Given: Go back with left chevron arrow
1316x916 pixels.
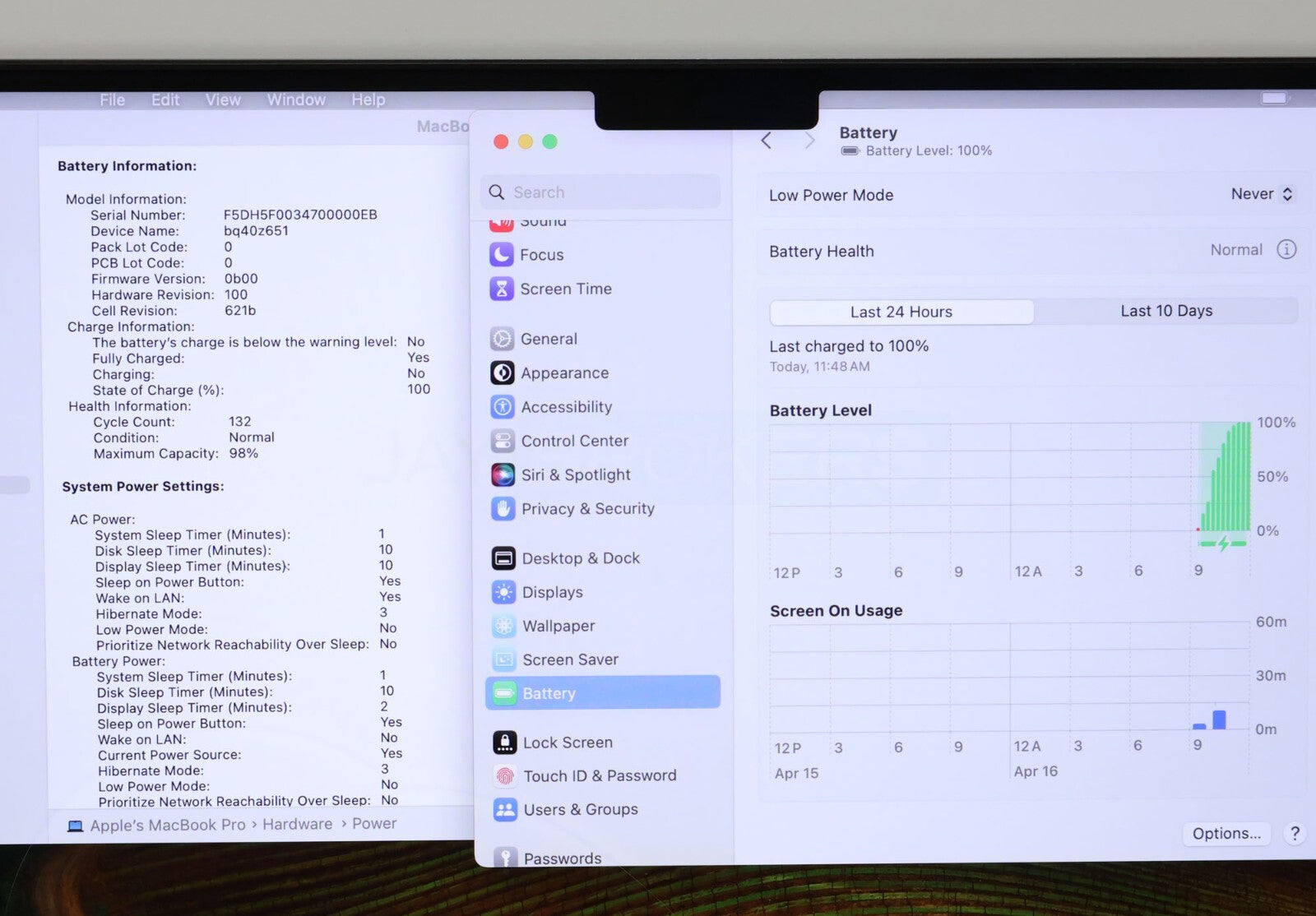Looking at the screenshot, I should [767, 141].
